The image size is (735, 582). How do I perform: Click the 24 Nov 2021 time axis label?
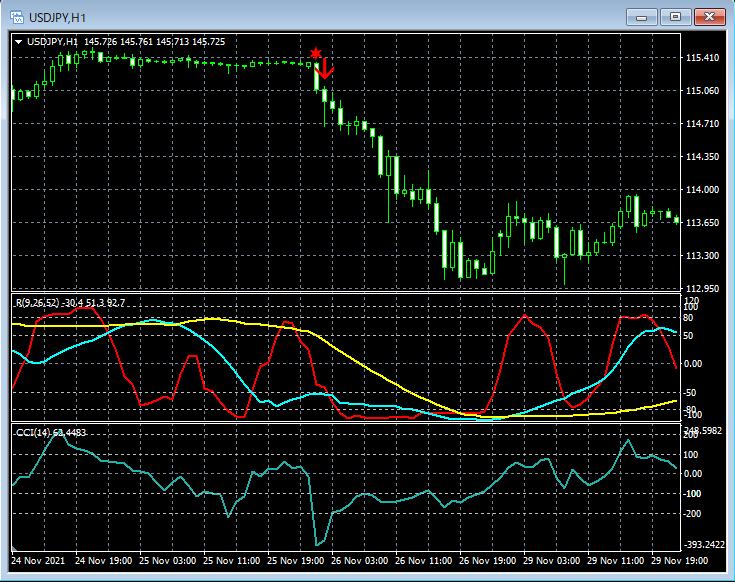37,562
